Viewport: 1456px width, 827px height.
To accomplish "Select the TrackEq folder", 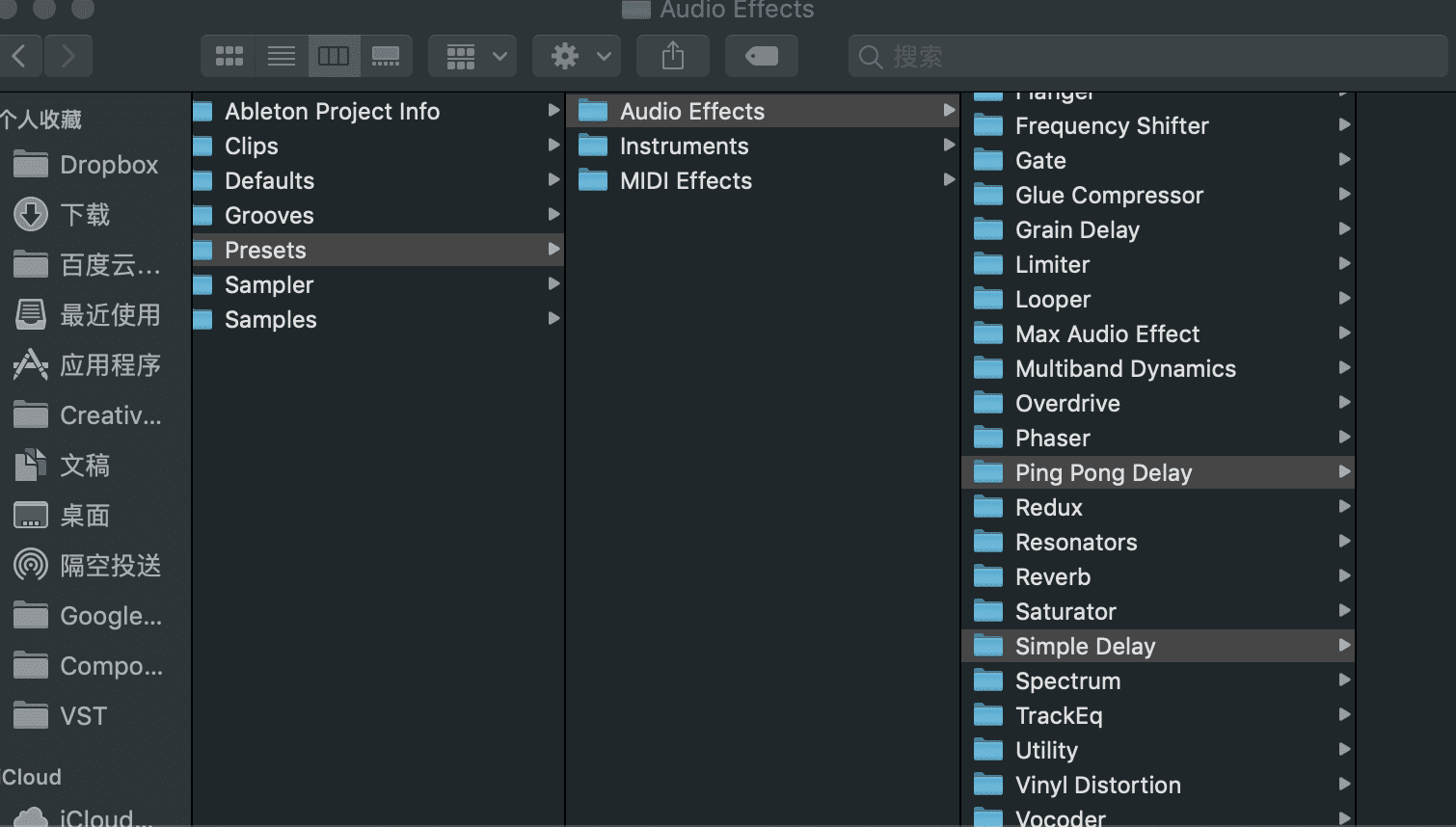I will [1159, 715].
